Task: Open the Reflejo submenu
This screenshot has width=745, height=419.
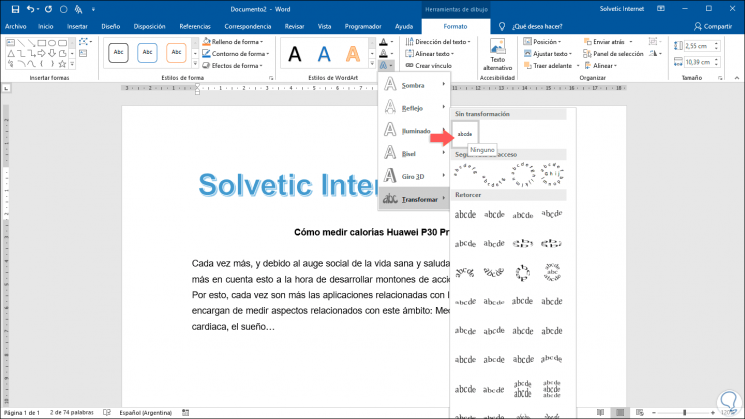Action: point(414,108)
